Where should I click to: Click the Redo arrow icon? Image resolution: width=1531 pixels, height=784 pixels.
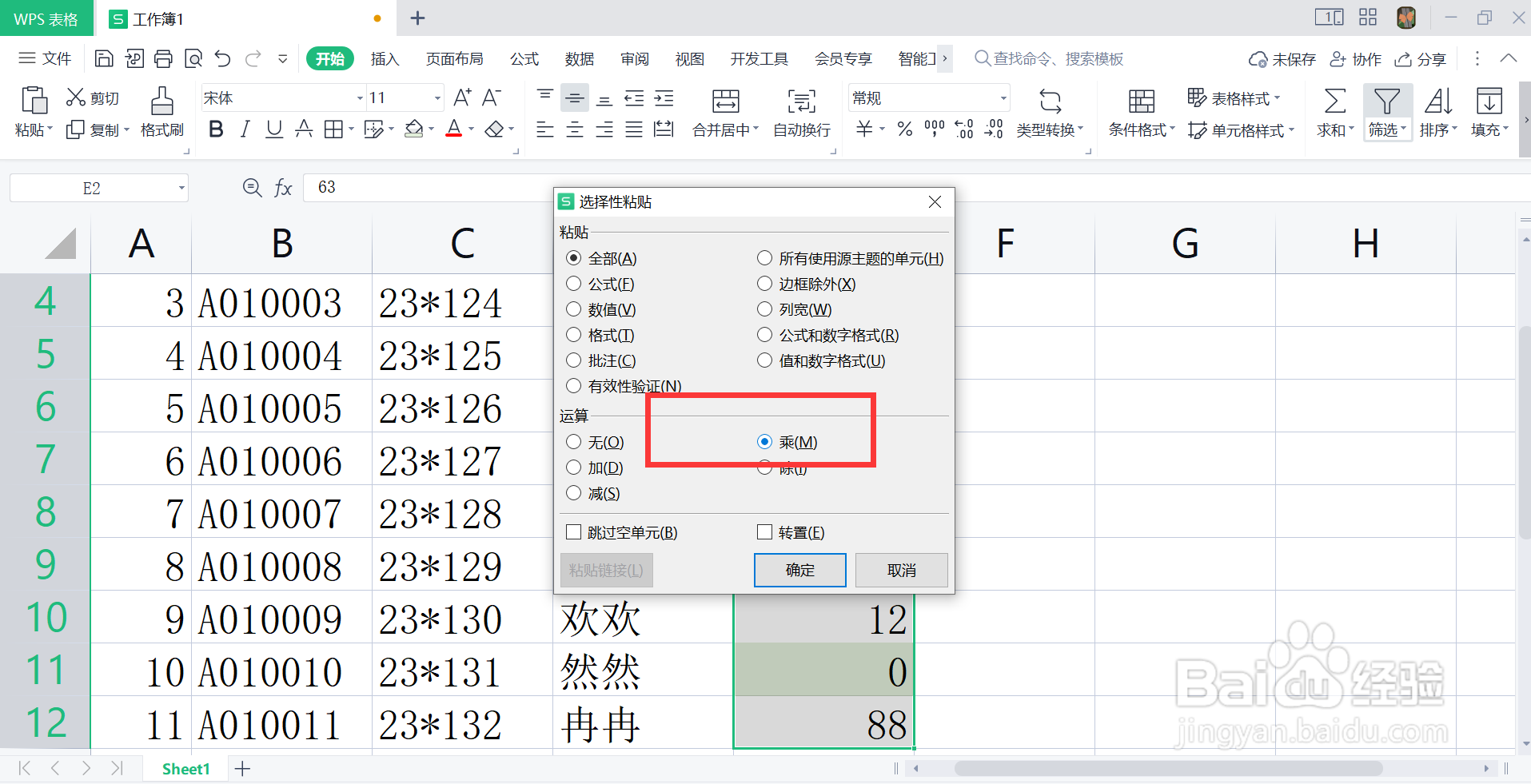pyautogui.click(x=253, y=58)
